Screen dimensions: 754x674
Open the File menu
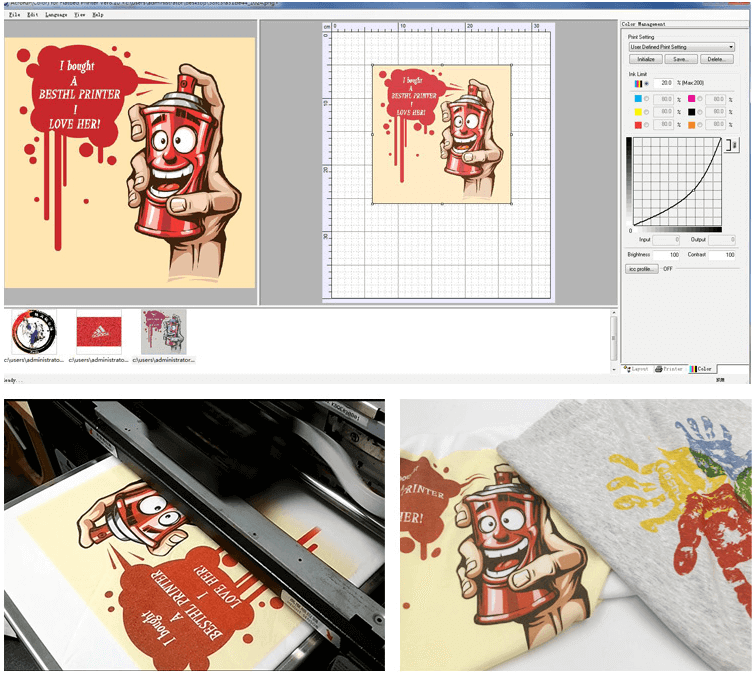14,15
